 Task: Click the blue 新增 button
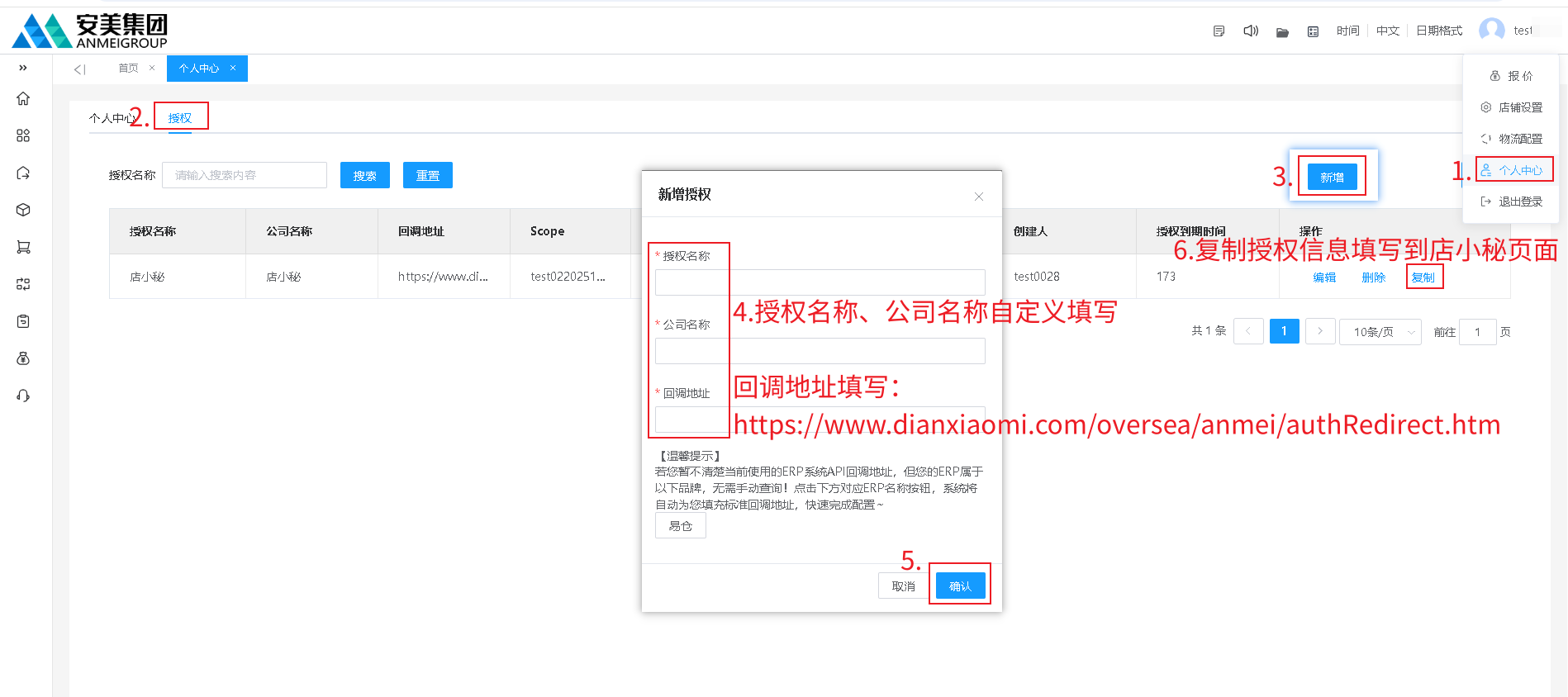1333,177
